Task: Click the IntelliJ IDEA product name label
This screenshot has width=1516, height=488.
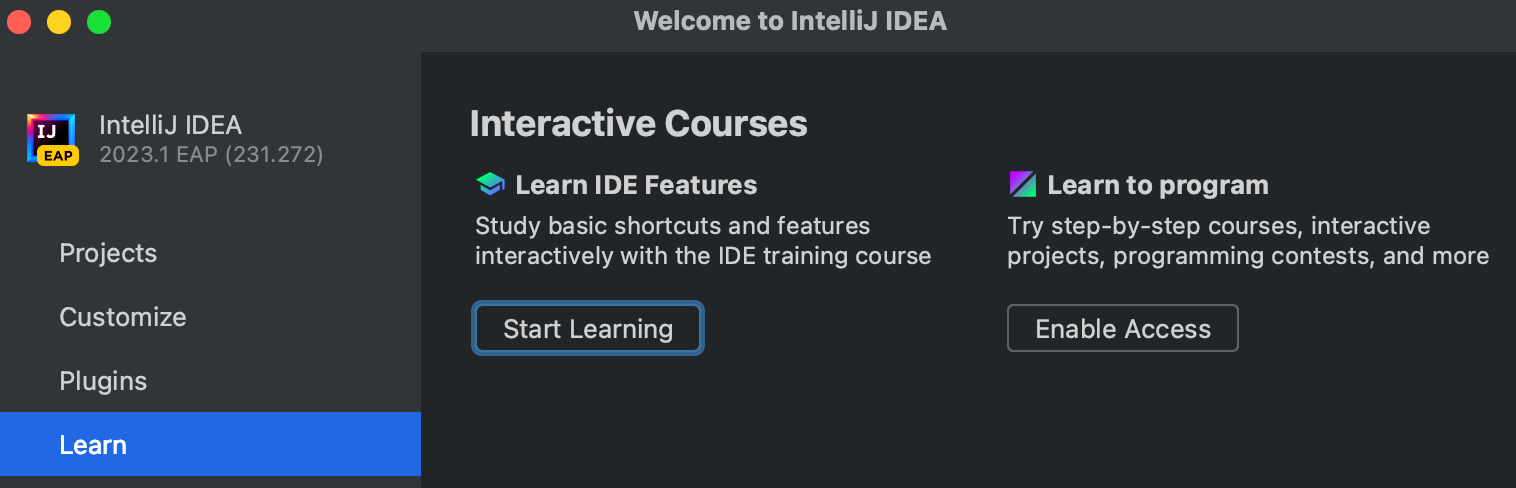Action: click(x=170, y=125)
